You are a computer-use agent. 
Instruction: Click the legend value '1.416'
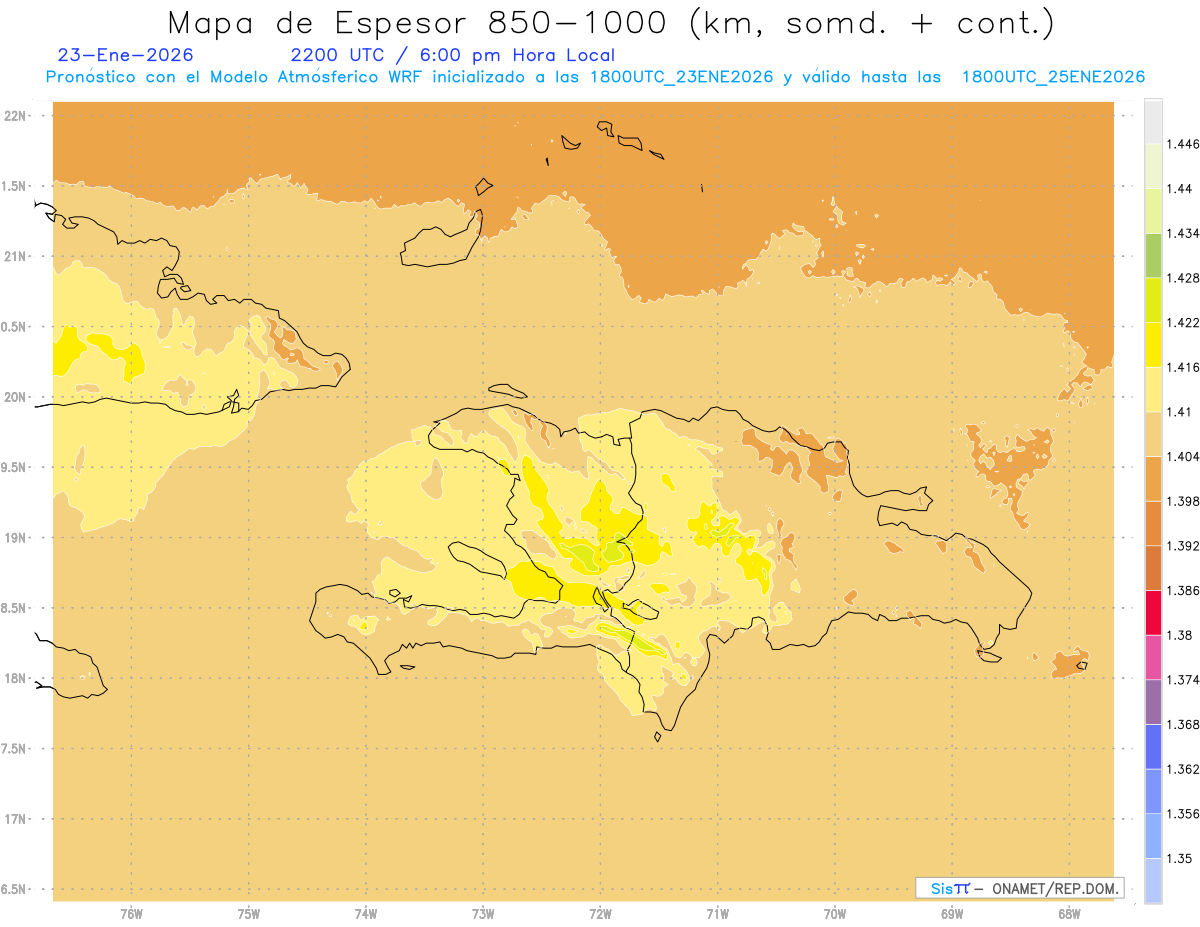tap(1184, 367)
